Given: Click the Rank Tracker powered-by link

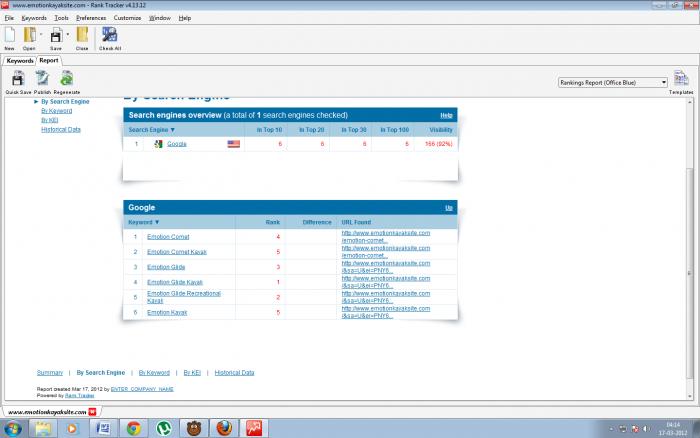Looking at the screenshot, I should (79, 396).
